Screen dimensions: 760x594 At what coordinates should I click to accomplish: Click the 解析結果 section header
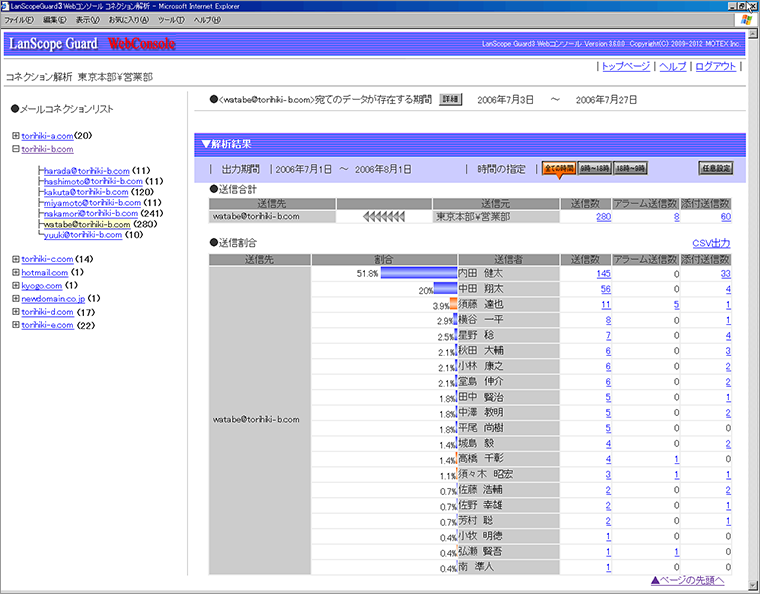tap(470, 144)
